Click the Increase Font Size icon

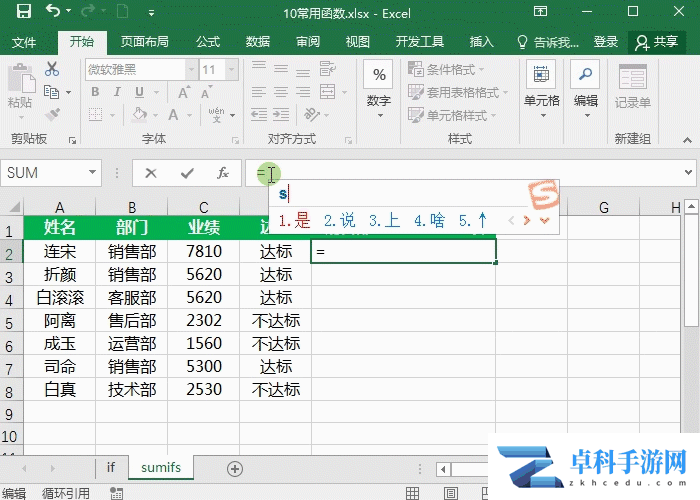(x=183, y=92)
